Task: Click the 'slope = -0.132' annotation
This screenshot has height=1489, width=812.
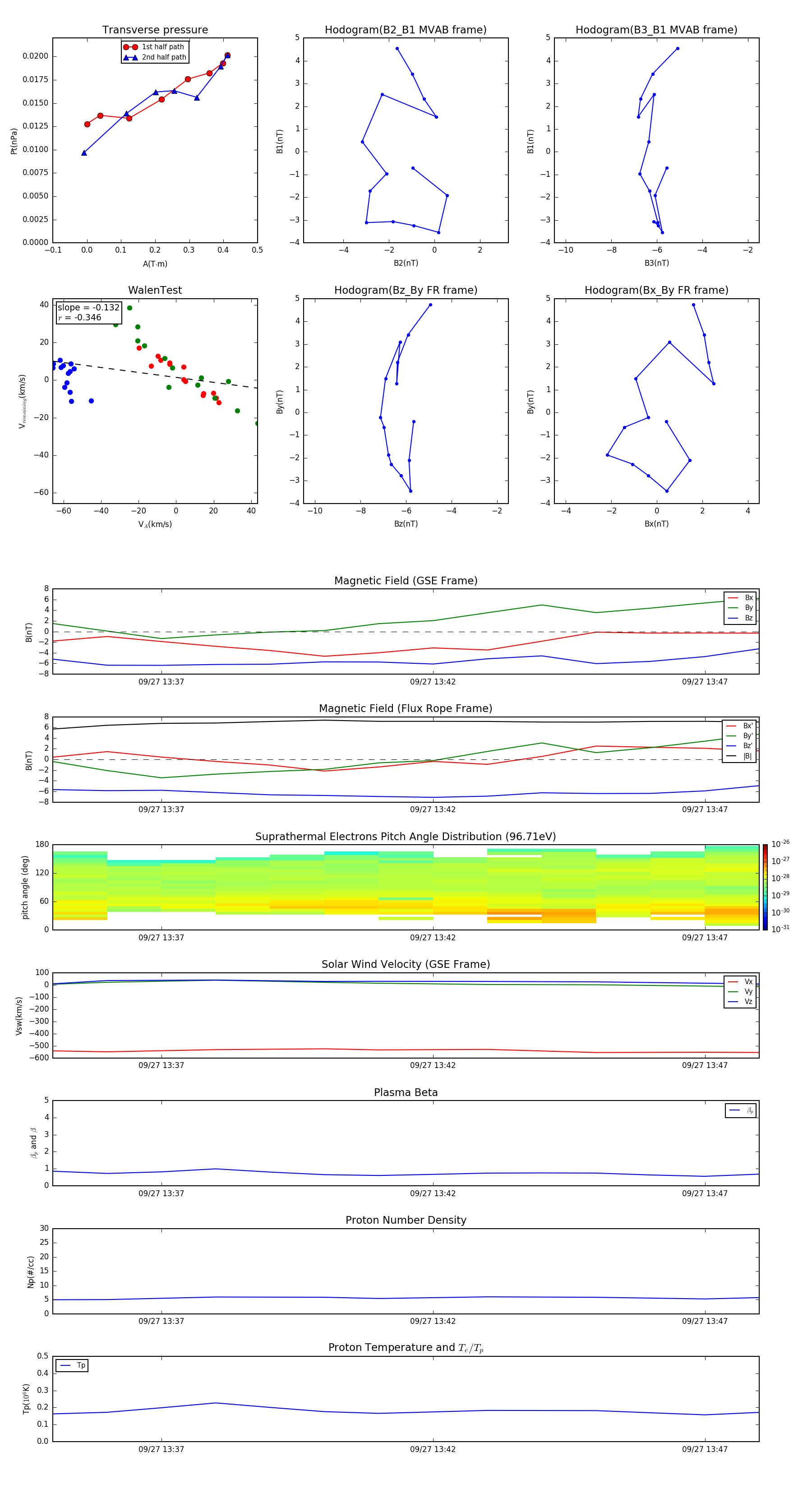Action: pos(88,308)
